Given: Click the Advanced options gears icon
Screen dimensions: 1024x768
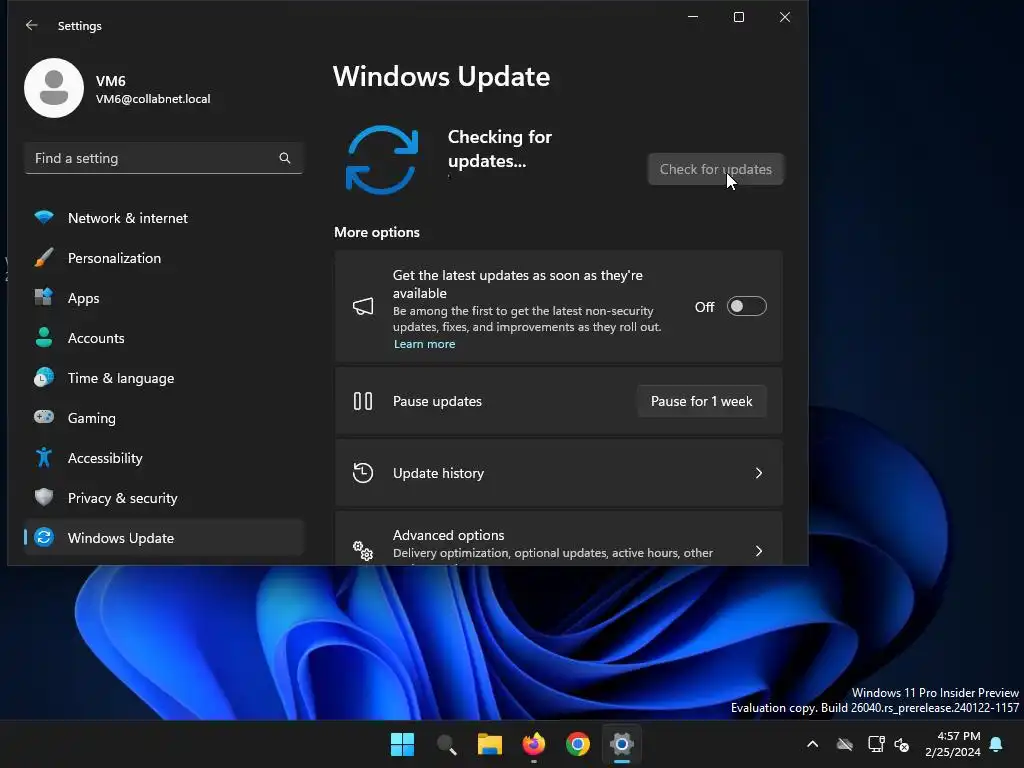Looking at the screenshot, I should tap(363, 551).
